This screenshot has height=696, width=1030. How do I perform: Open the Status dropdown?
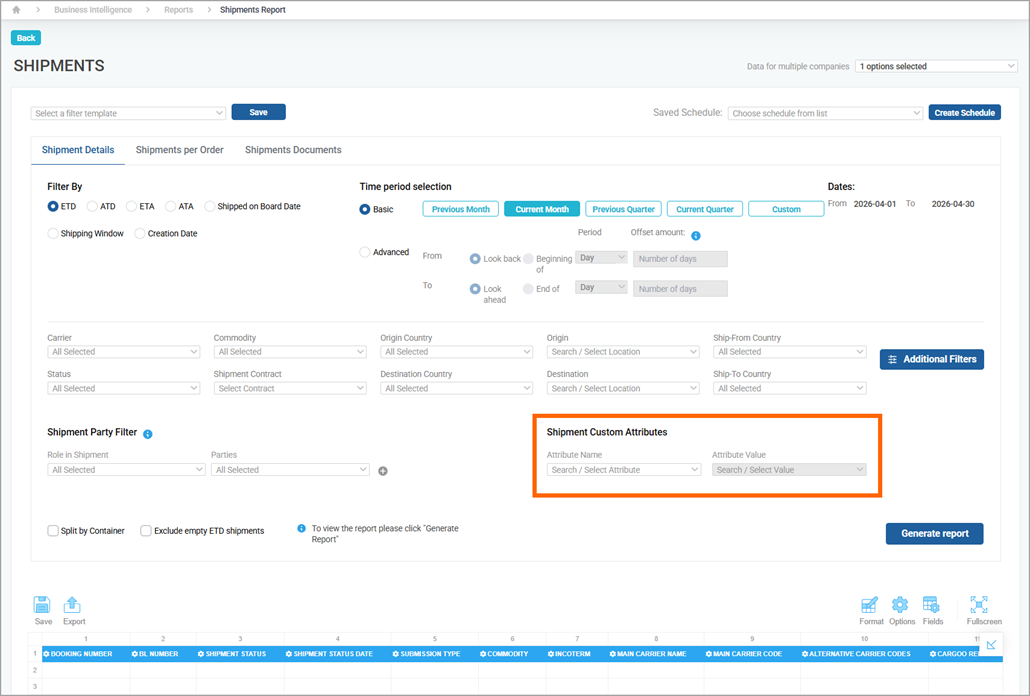tap(123, 389)
